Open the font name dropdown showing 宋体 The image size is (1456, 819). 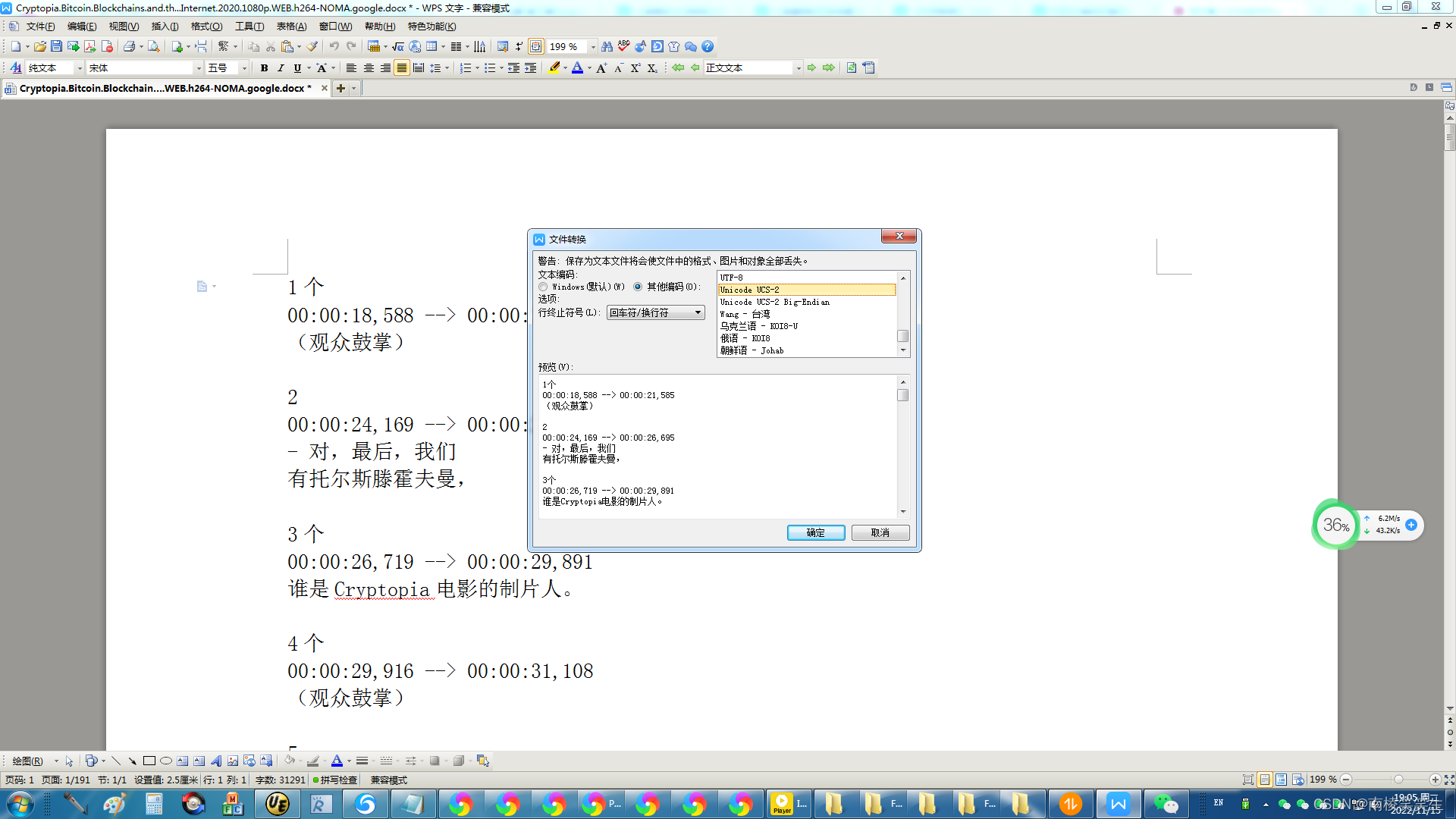click(199, 67)
